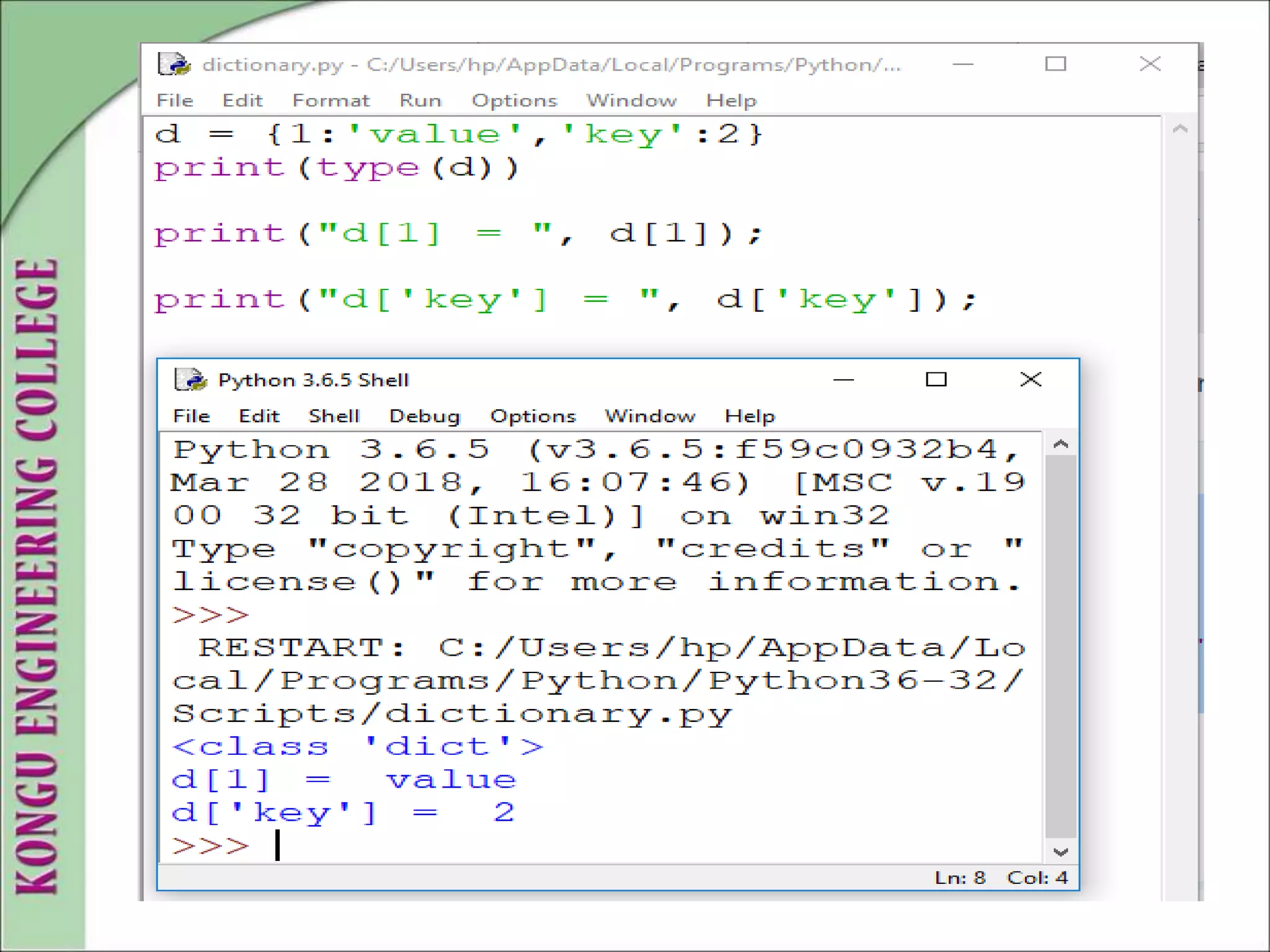Image resolution: width=1270 pixels, height=952 pixels.
Task: Open the Format menu in editor
Action: [x=331, y=100]
